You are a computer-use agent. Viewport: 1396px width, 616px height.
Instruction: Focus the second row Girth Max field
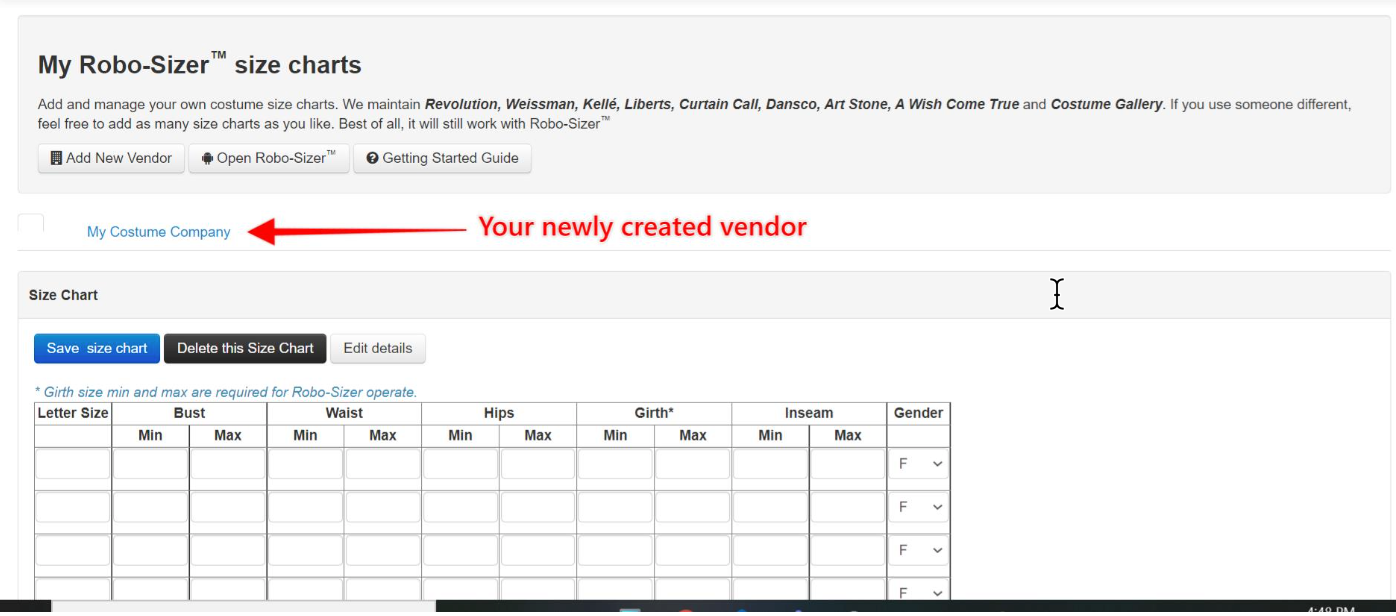tap(692, 507)
